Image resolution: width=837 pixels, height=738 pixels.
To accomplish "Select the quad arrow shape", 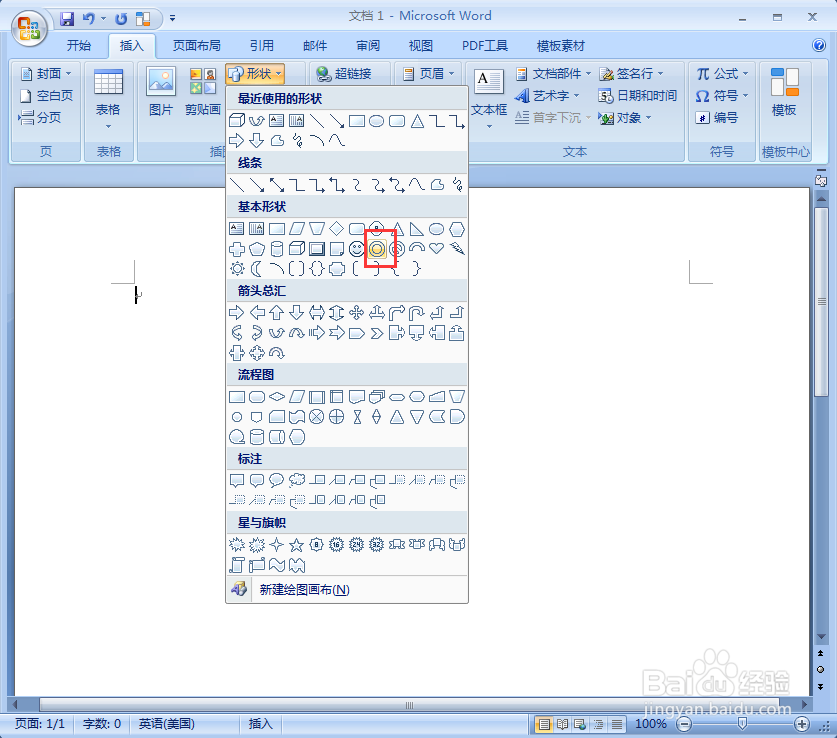I will point(357,313).
